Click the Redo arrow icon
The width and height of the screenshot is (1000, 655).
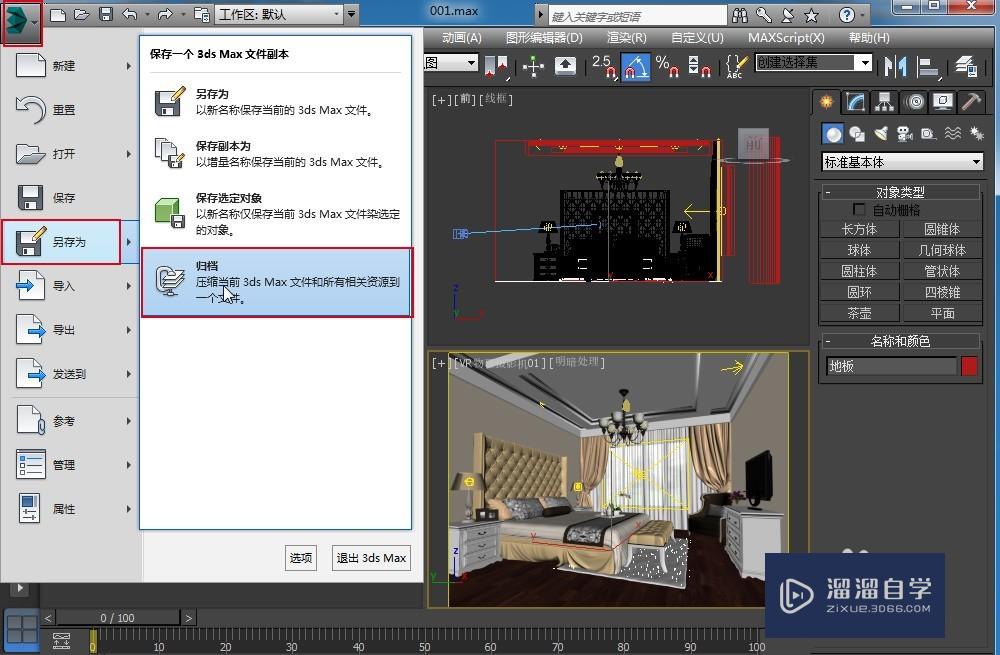[x=165, y=14]
